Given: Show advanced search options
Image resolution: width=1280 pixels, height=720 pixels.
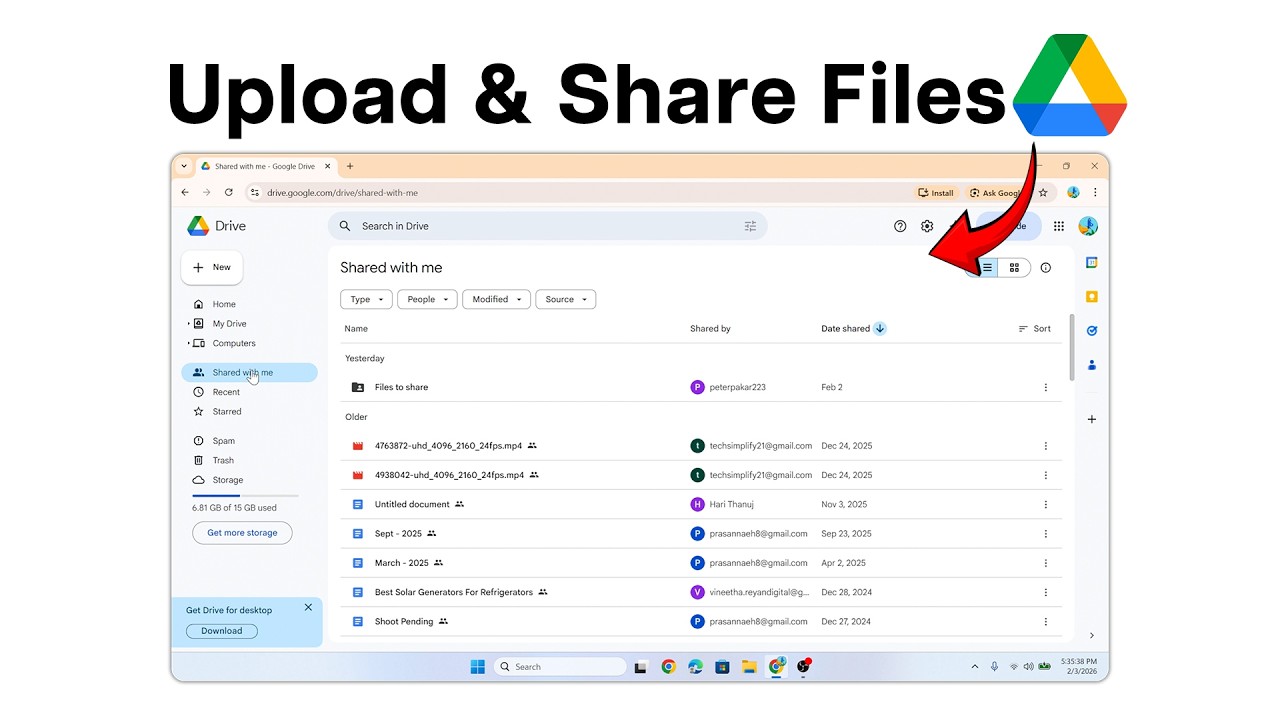Looking at the screenshot, I should click(750, 226).
